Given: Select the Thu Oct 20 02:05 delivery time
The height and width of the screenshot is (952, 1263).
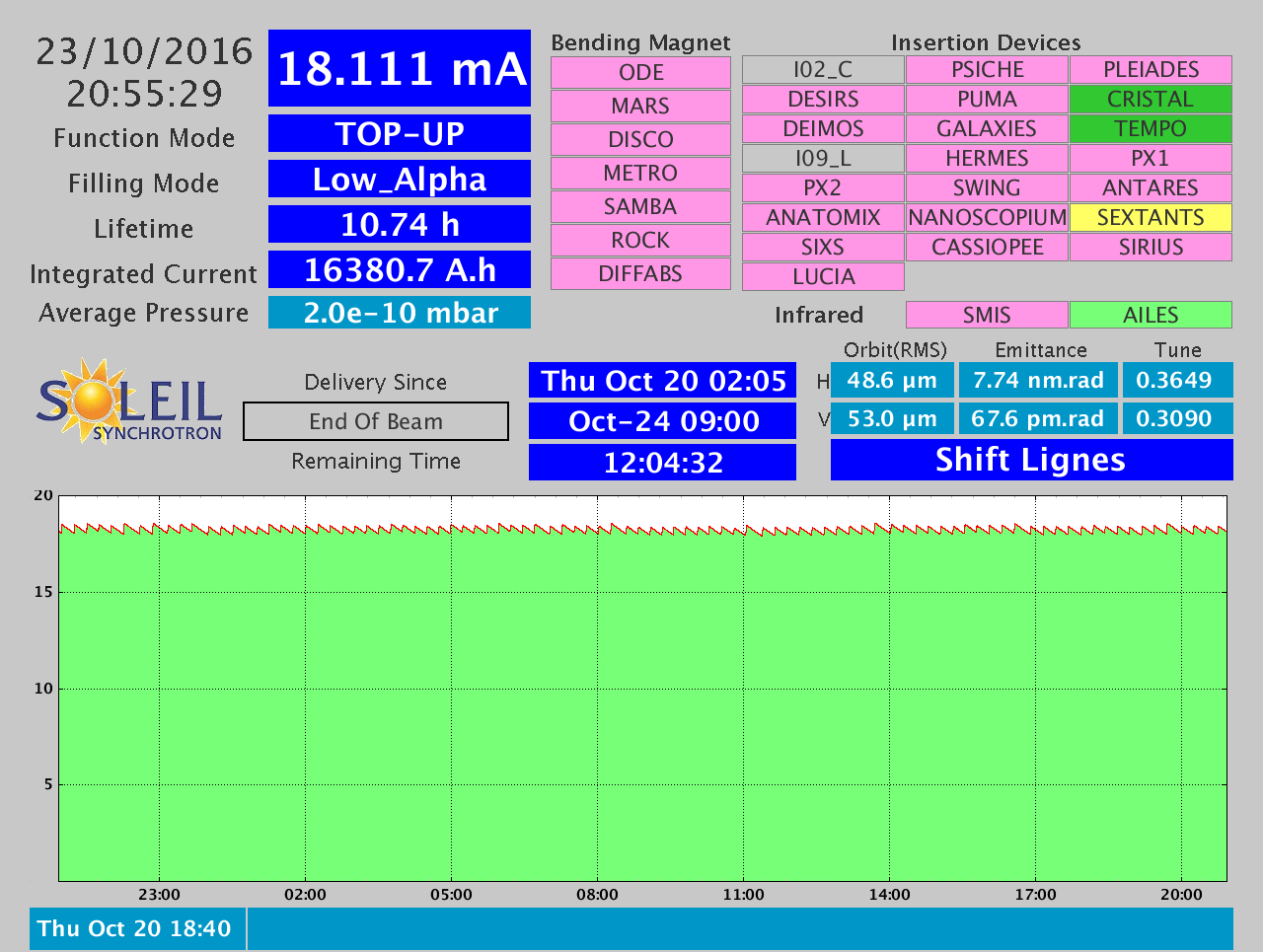Looking at the screenshot, I should pos(663,381).
